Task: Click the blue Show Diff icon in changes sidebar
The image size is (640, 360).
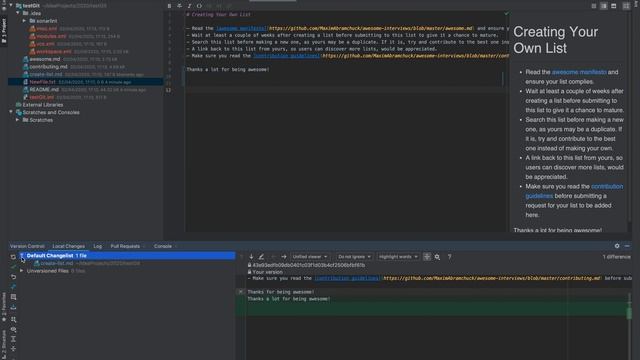Action: 13,287
